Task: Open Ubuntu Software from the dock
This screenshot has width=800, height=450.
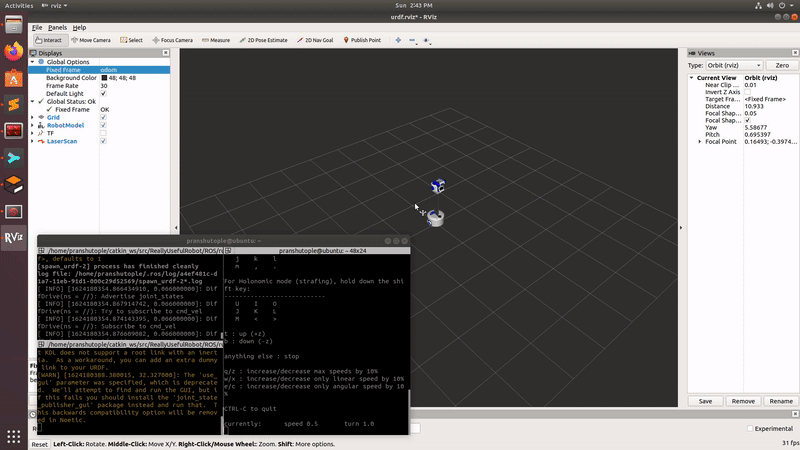Action: click(x=14, y=78)
